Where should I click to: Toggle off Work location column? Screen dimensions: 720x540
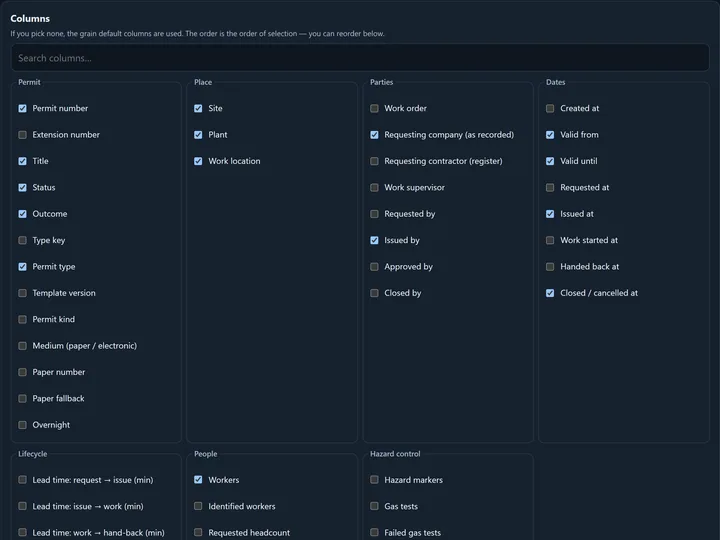click(x=198, y=161)
